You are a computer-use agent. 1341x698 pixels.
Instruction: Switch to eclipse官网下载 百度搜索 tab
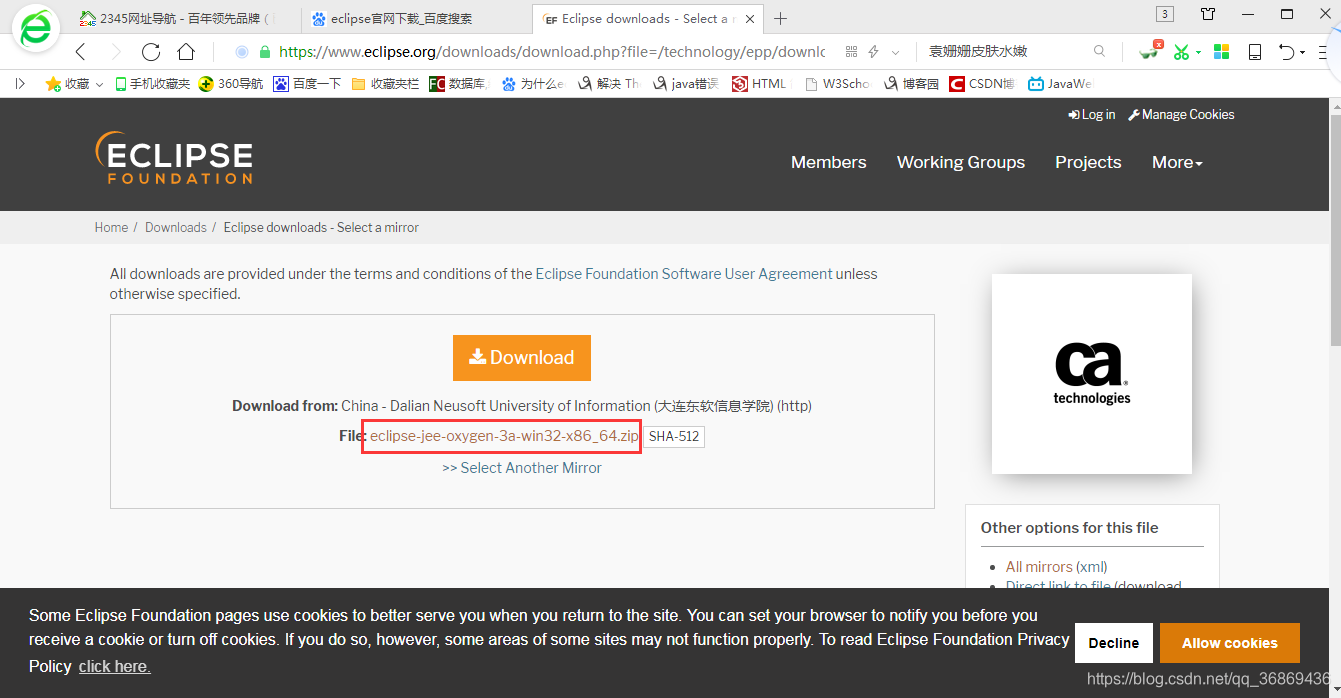(417, 18)
